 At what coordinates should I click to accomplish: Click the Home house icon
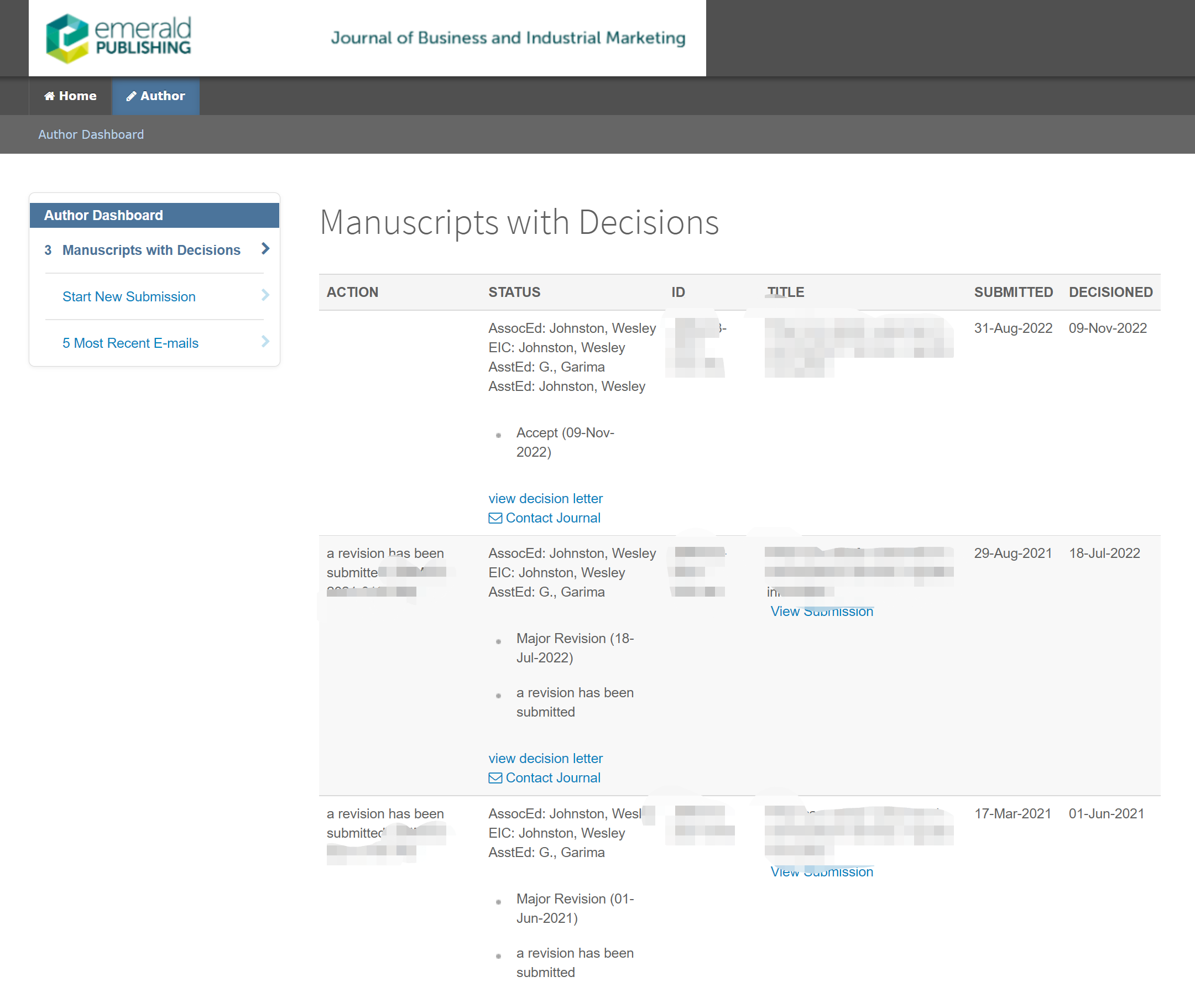click(50, 96)
